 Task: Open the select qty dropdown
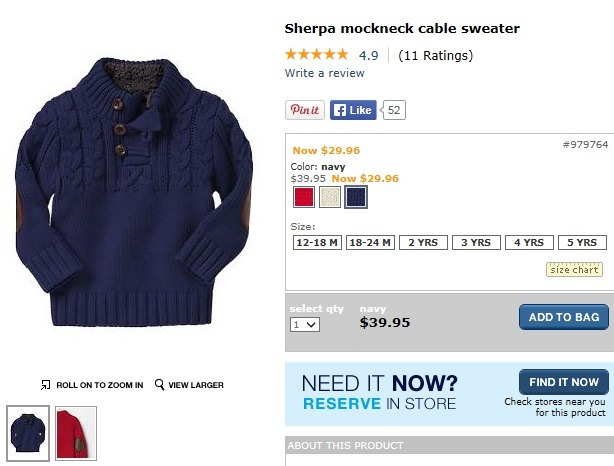305,325
